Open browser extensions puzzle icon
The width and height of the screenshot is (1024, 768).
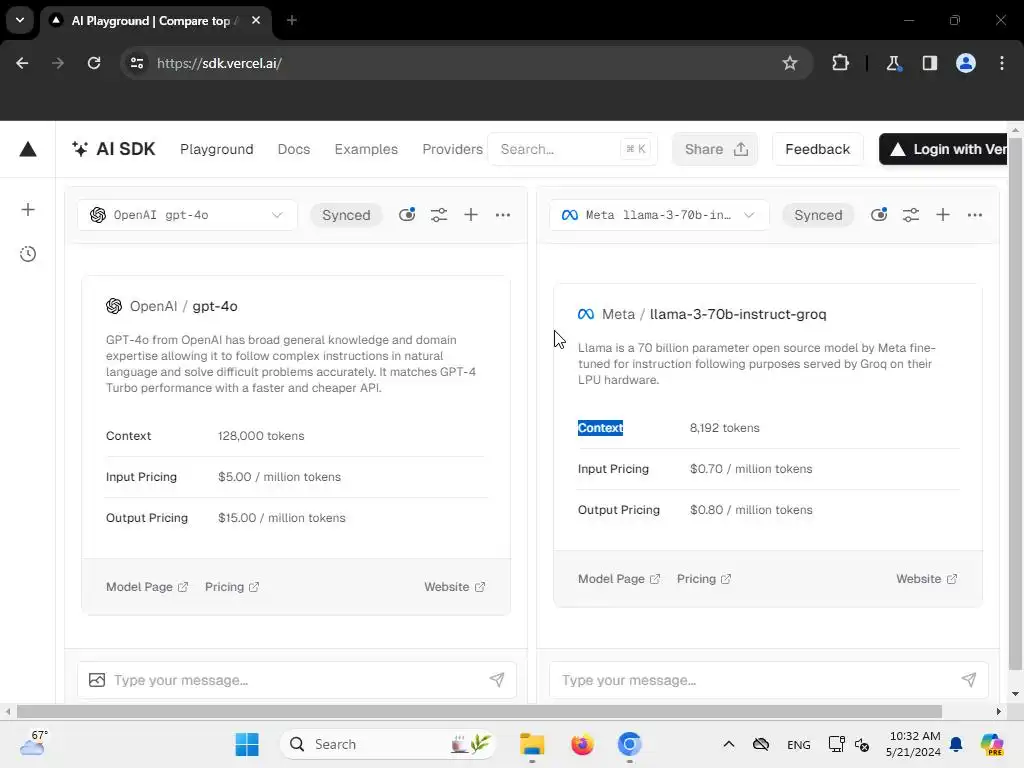point(840,63)
